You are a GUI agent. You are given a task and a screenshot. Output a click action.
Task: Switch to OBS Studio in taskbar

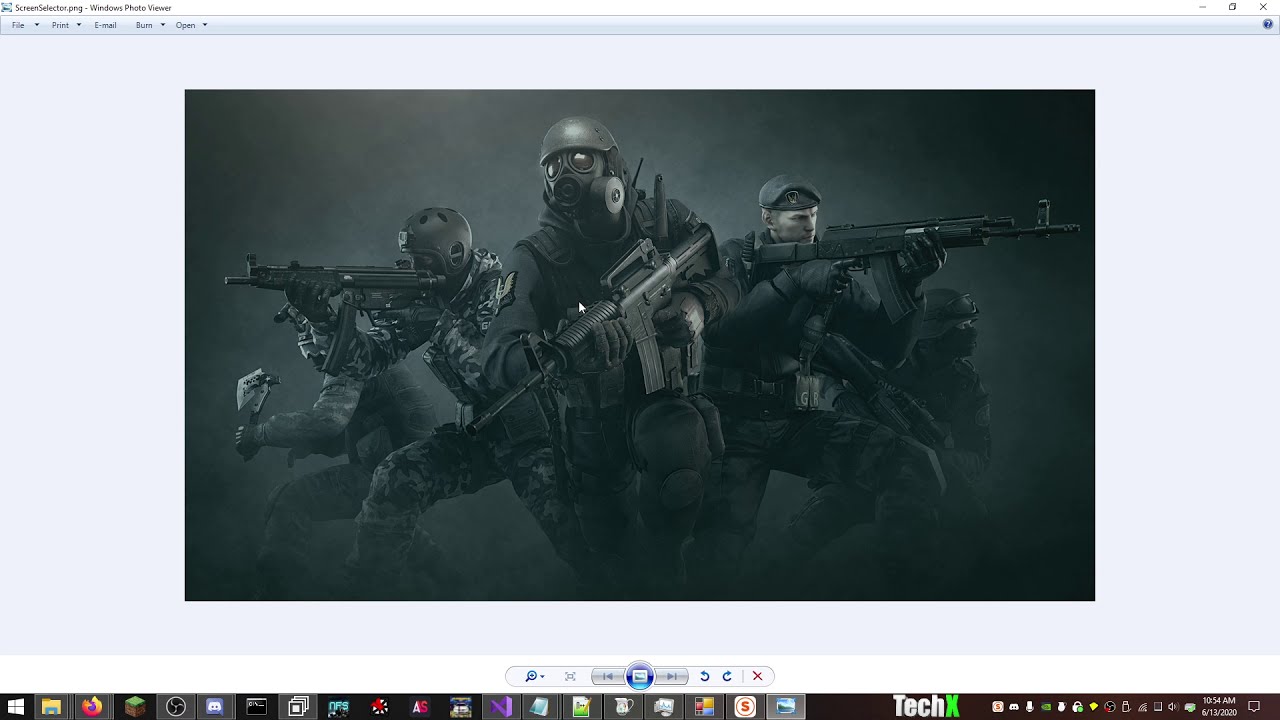(176, 707)
